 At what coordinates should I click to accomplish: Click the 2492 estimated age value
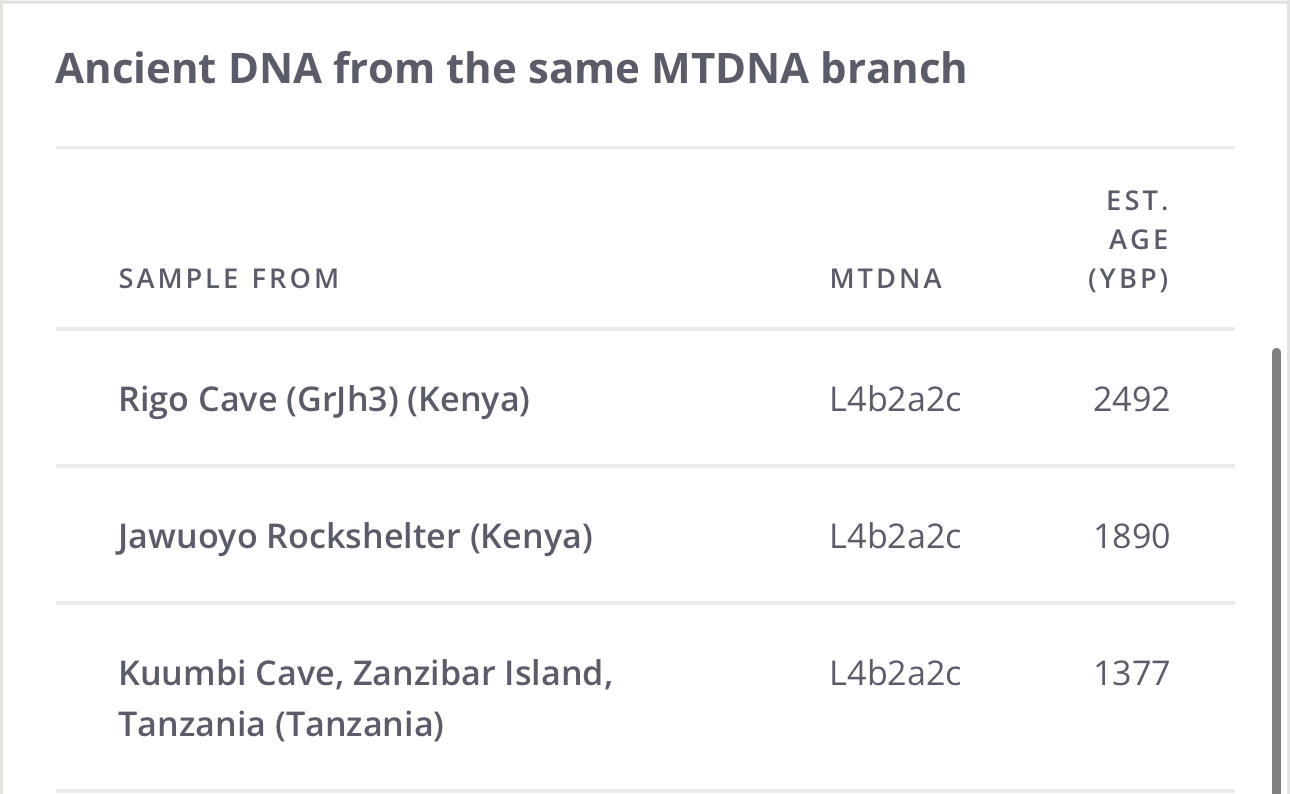pyautogui.click(x=1131, y=400)
